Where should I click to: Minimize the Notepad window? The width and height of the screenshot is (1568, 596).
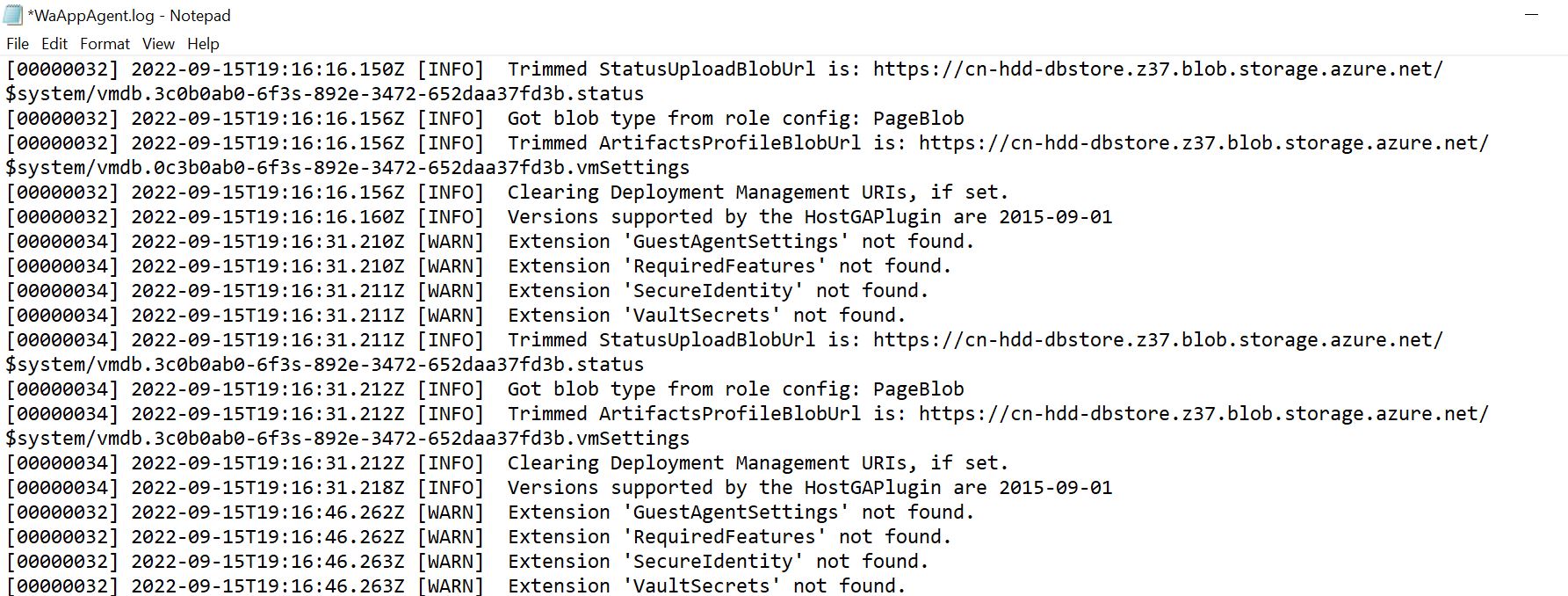coord(1533,15)
